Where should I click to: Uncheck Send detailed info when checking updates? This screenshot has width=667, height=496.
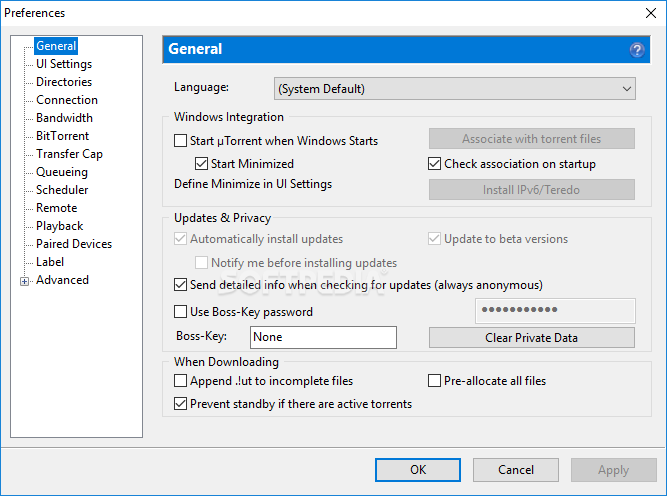click(180, 285)
